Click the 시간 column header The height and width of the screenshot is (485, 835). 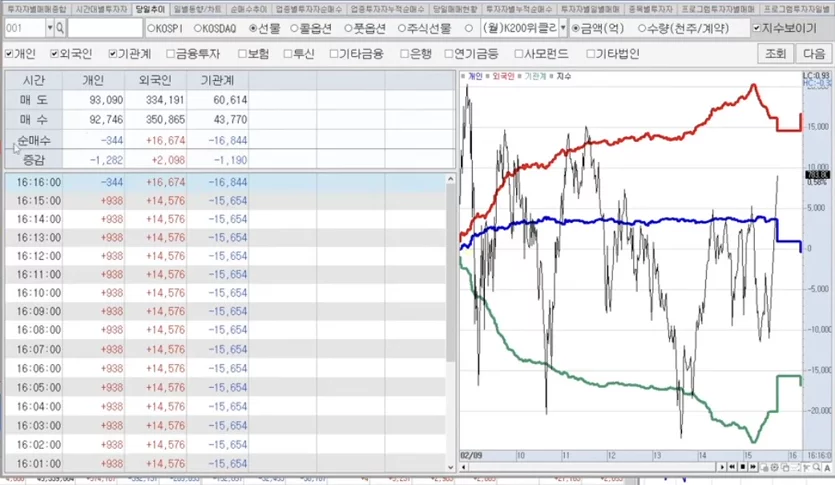click(34, 80)
